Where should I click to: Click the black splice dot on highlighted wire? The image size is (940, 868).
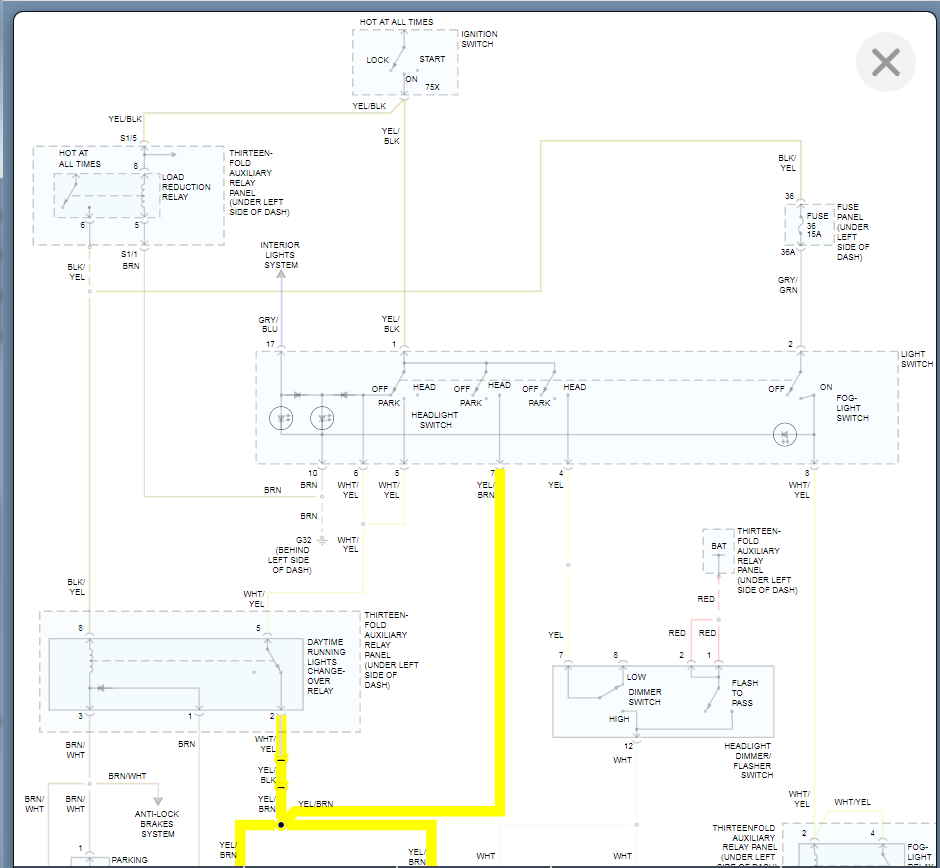pos(281,825)
